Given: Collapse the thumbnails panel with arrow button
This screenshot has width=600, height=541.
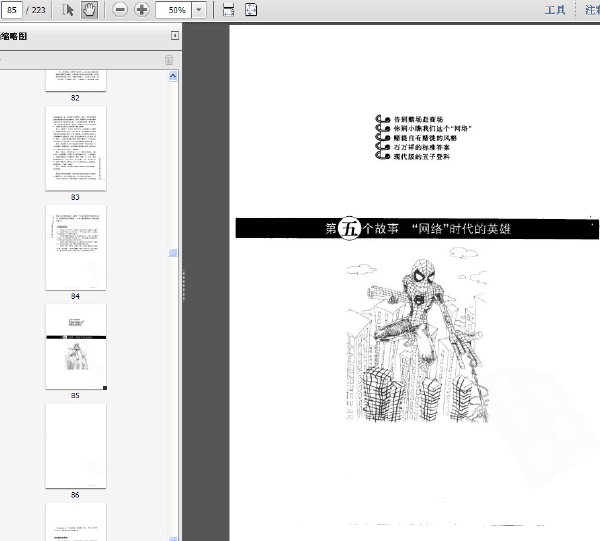Looking at the screenshot, I should point(175,36).
